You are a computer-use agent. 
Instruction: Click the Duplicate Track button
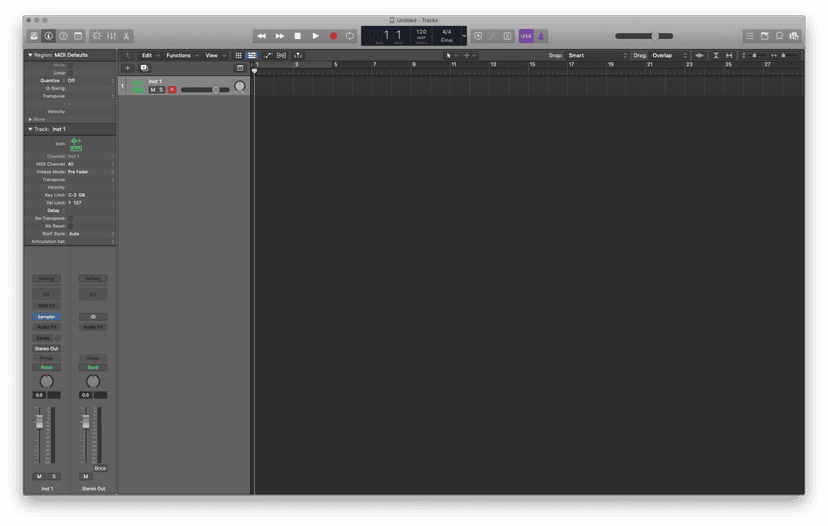(x=144, y=68)
